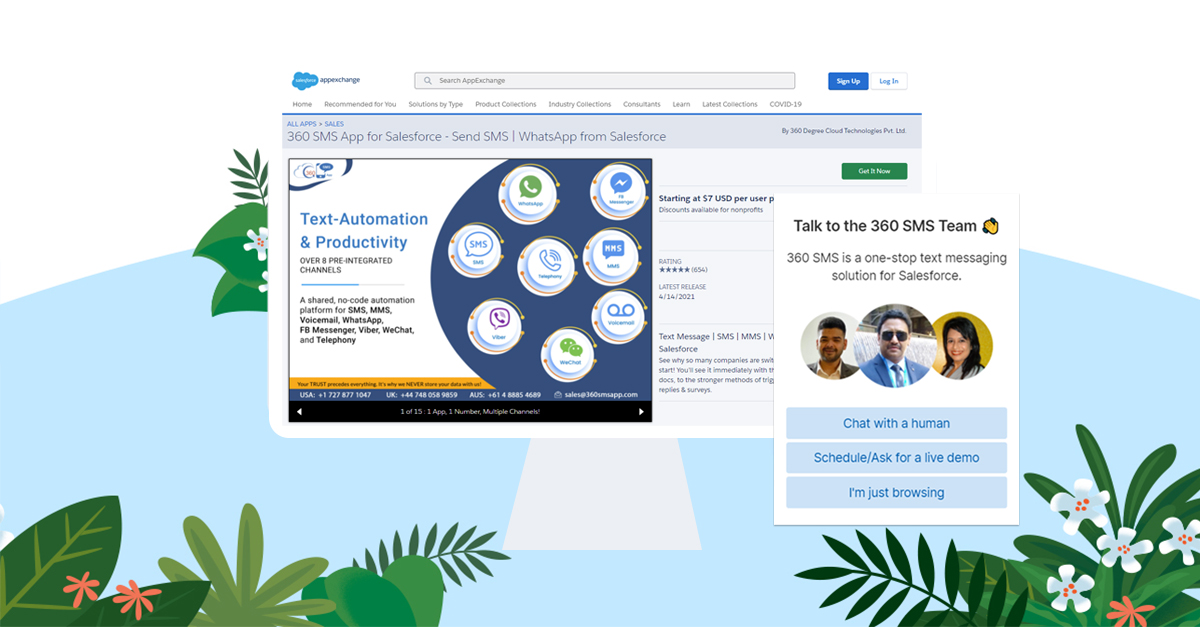The image size is (1200, 627).
Task: Open the Solutions by Type menu
Action: pos(435,104)
